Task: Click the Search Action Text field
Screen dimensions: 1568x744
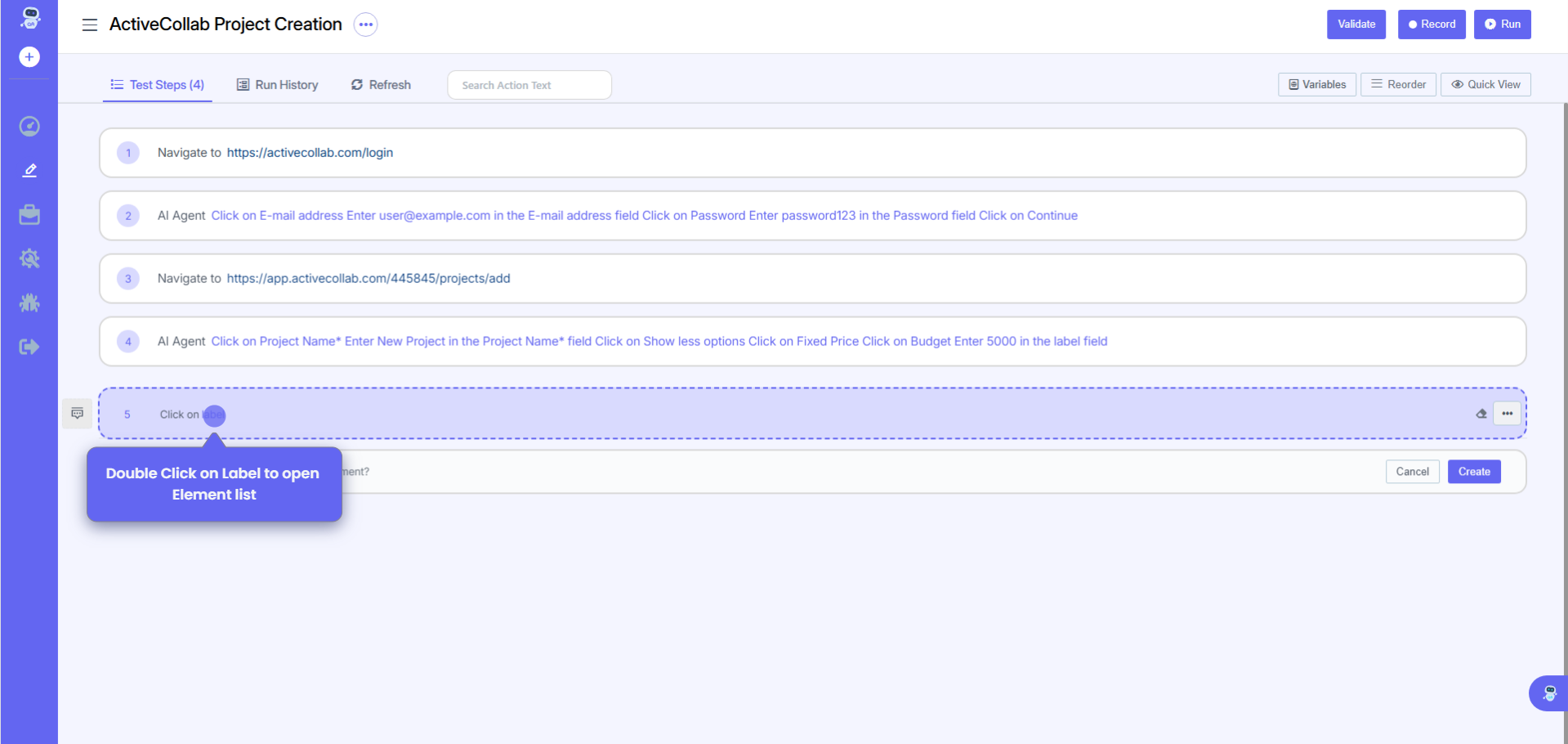Action: 529,85
